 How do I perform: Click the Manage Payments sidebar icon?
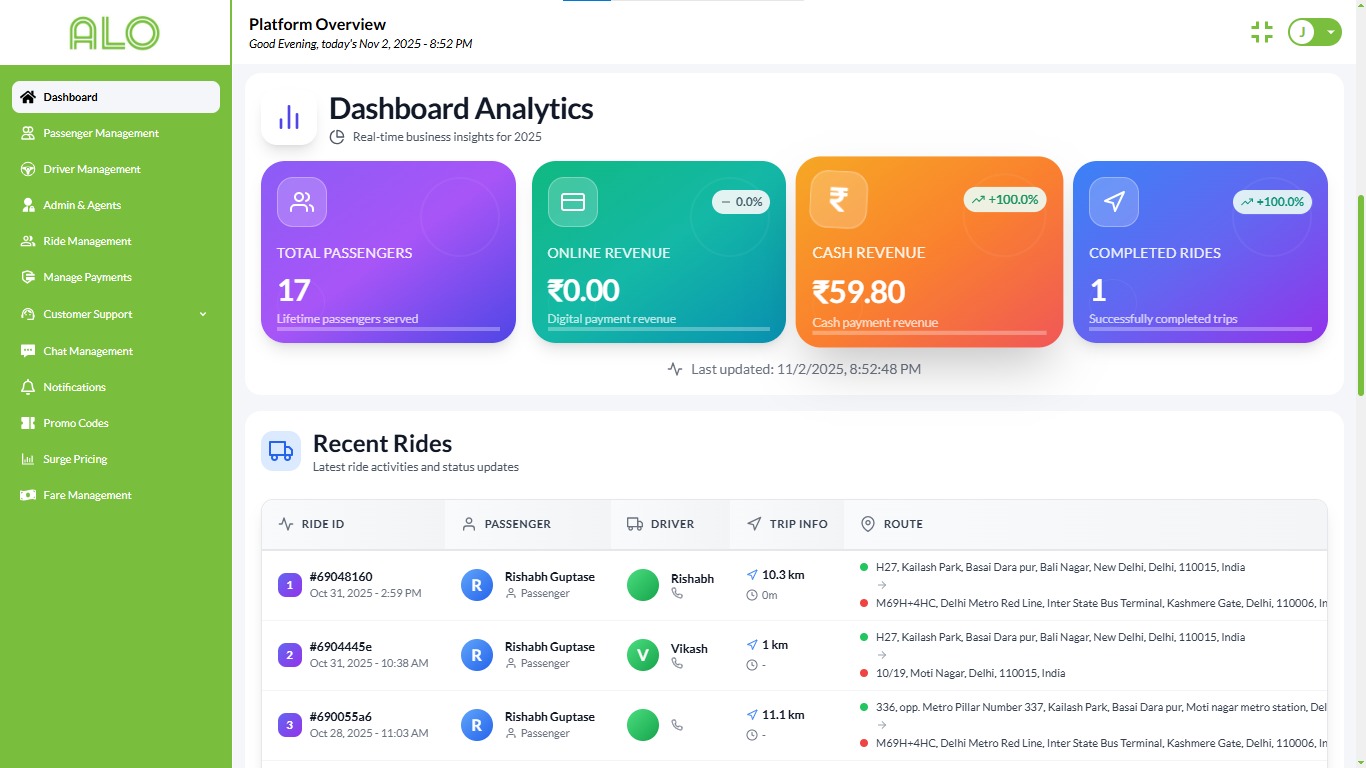click(x=28, y=277)
